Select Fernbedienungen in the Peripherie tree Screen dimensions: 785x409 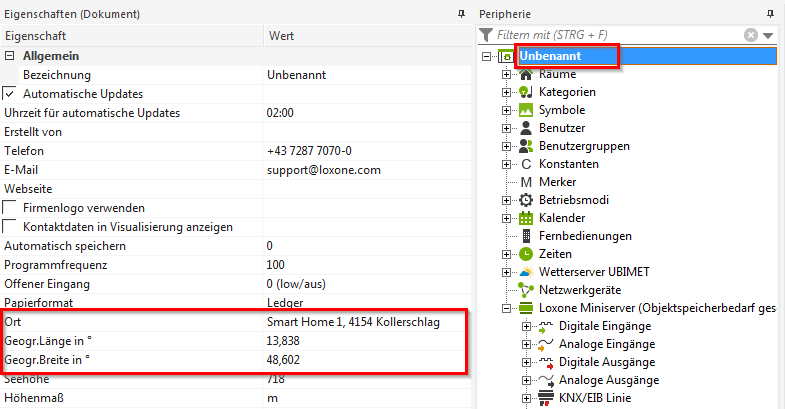tap(585, 236)
